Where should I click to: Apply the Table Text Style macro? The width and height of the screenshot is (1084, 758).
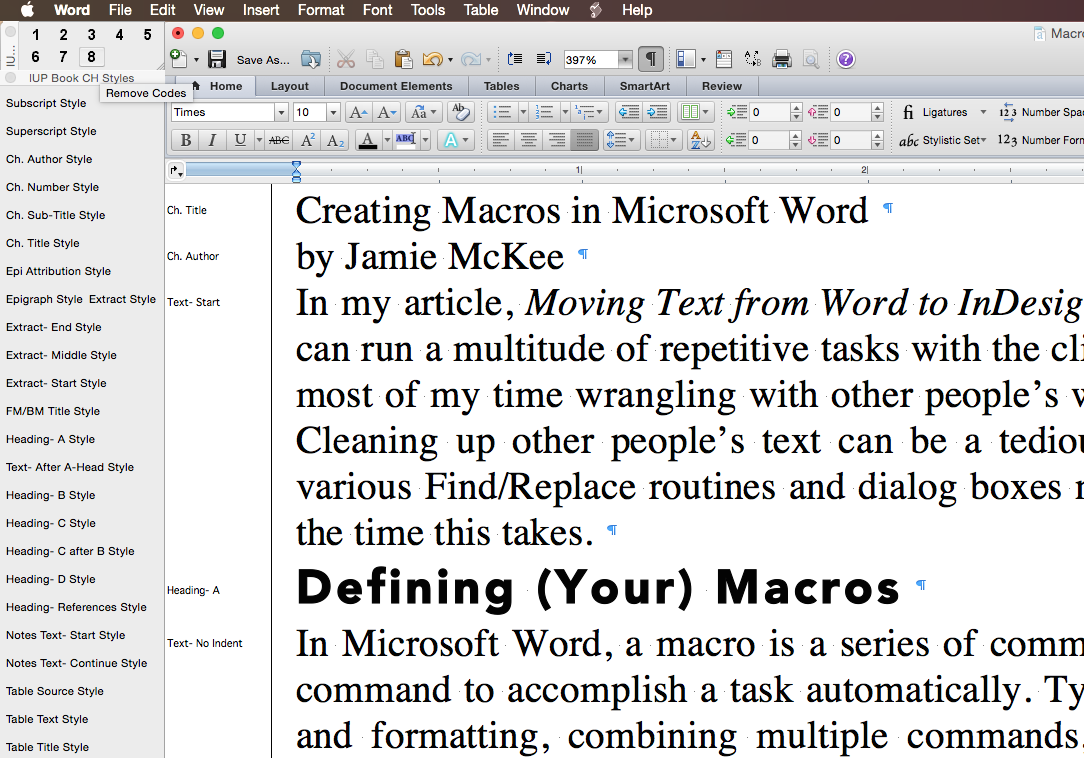47,719
